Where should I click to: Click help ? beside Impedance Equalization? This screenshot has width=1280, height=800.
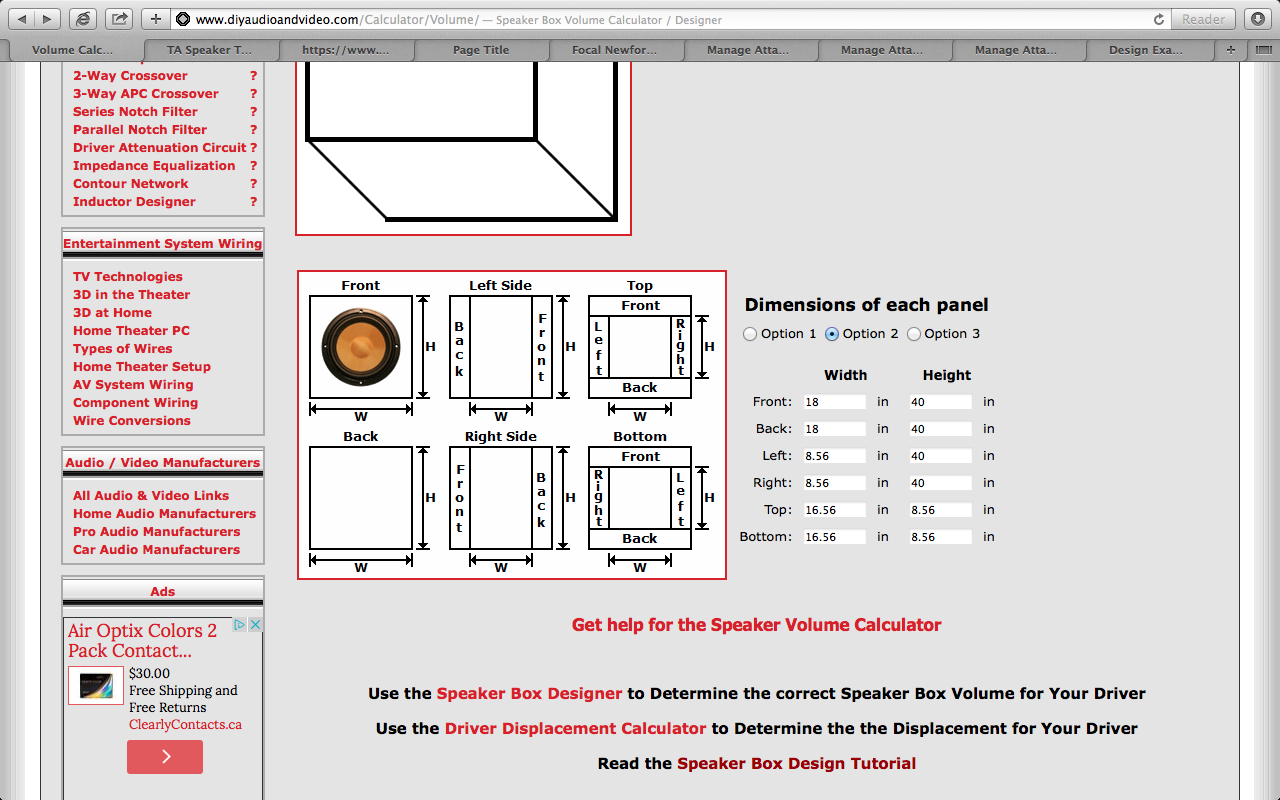[254, 166]
